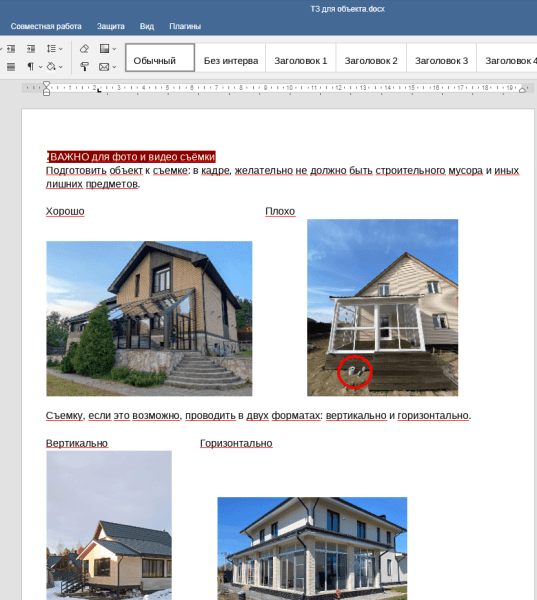Select the Обычный style
537x600 pixels.
point(160,58)
